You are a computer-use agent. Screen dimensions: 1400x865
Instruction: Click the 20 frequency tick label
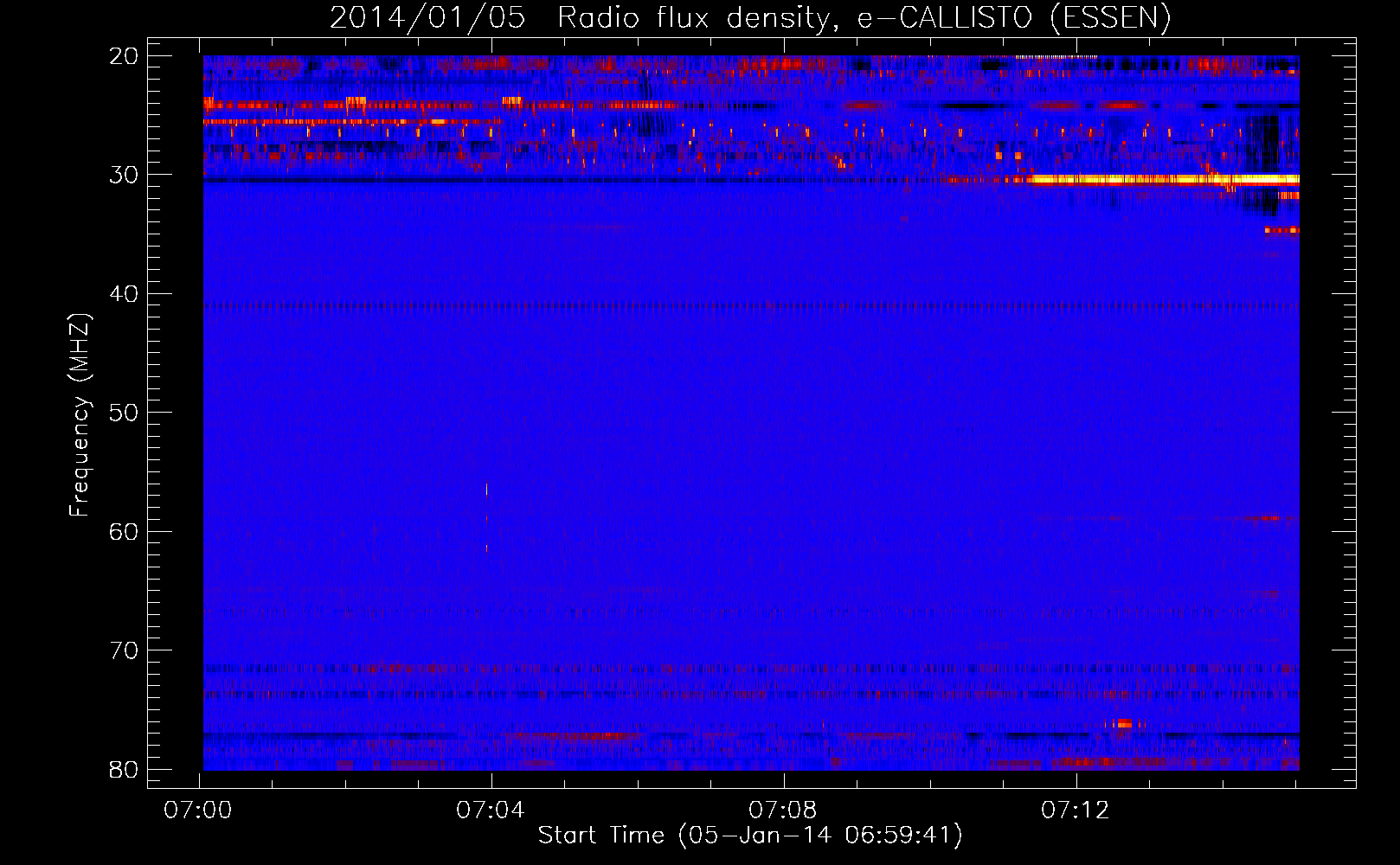pyautogui.click(x=124, y=56)
